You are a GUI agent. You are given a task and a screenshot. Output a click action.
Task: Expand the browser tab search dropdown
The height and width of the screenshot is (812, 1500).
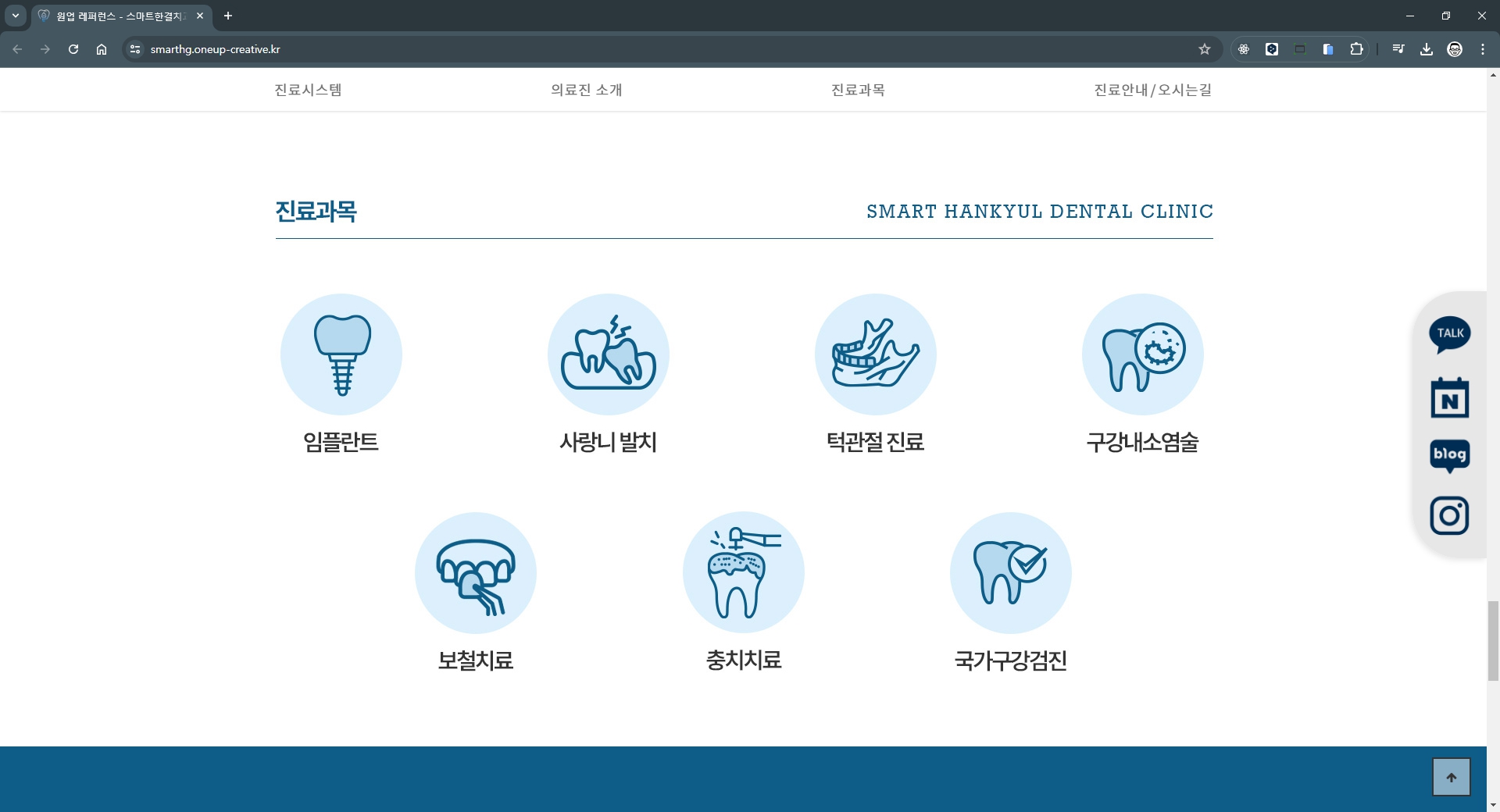tap(16, 16)
